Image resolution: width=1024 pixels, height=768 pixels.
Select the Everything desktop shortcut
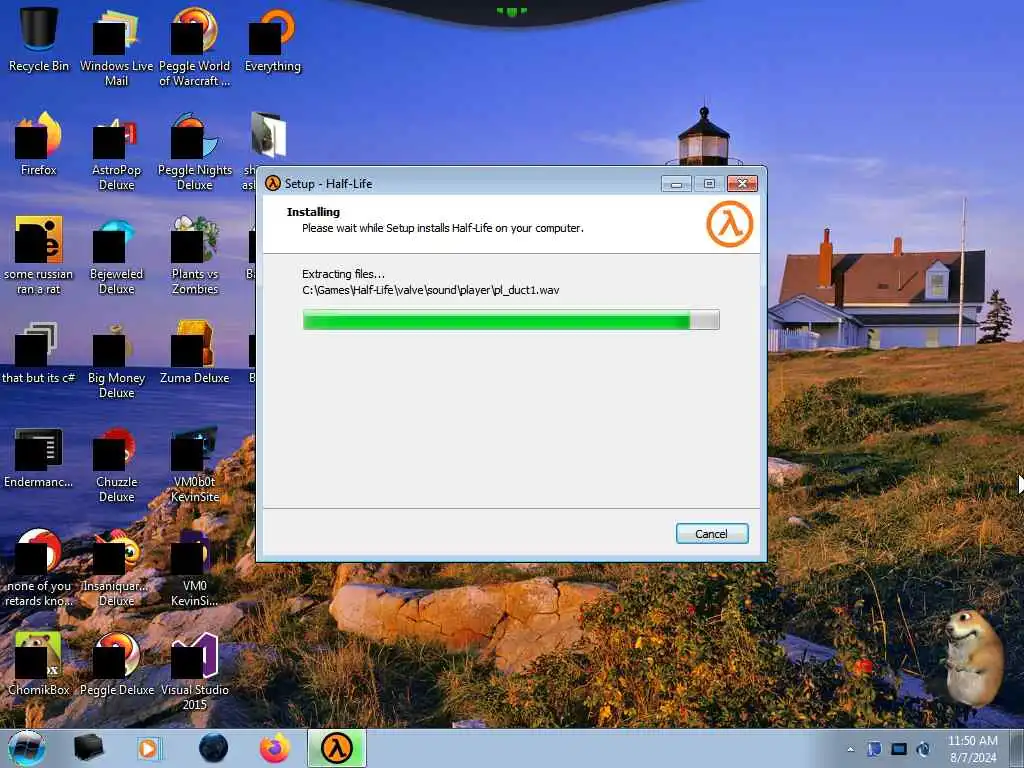[272, 39]
